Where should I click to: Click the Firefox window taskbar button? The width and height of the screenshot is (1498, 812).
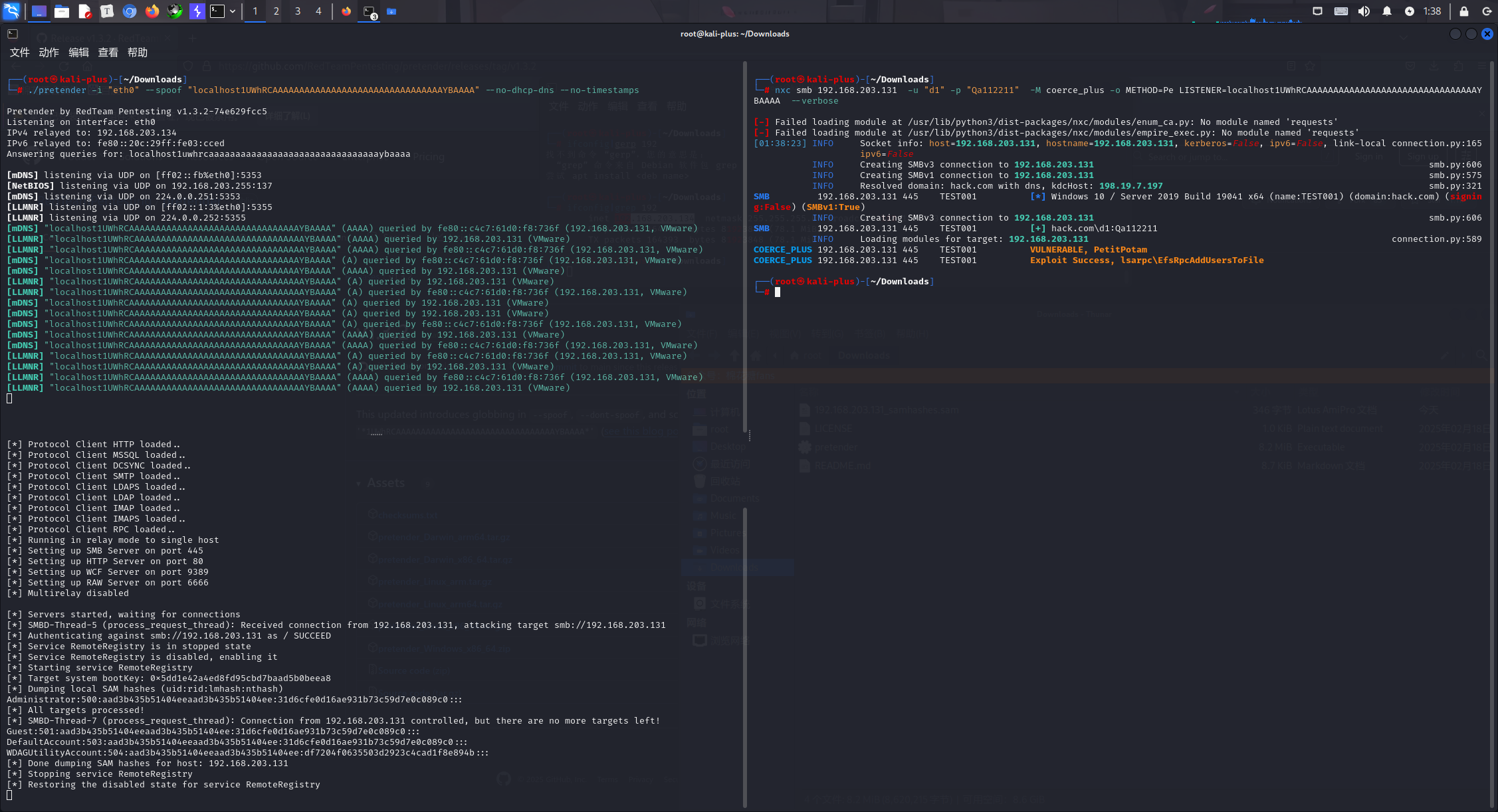click(x=346, y=11)
